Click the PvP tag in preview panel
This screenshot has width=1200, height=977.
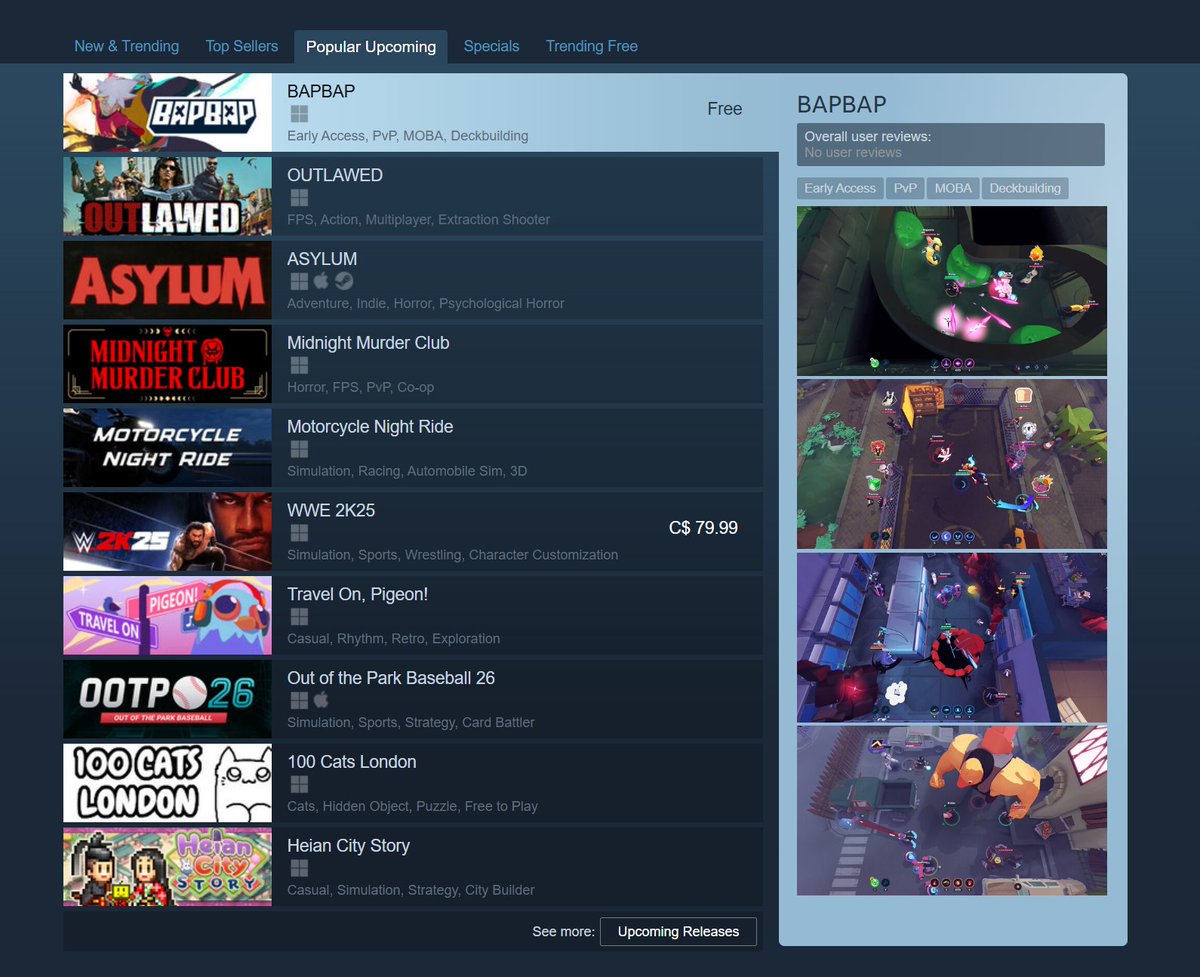click(906, 188)
